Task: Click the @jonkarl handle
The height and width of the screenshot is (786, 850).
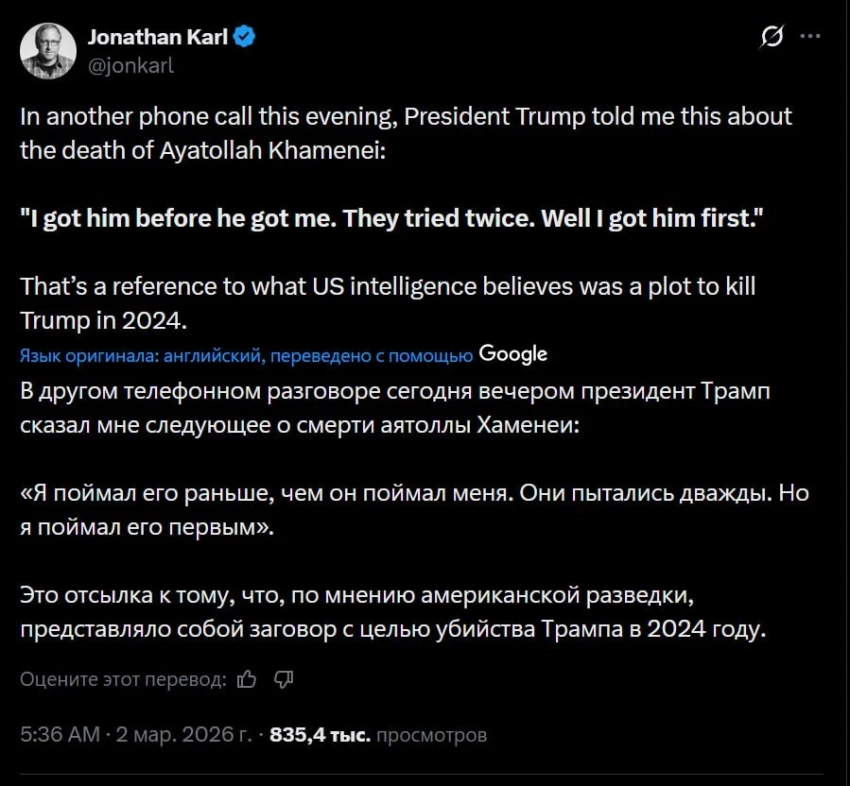Action: tap(130, 65)
